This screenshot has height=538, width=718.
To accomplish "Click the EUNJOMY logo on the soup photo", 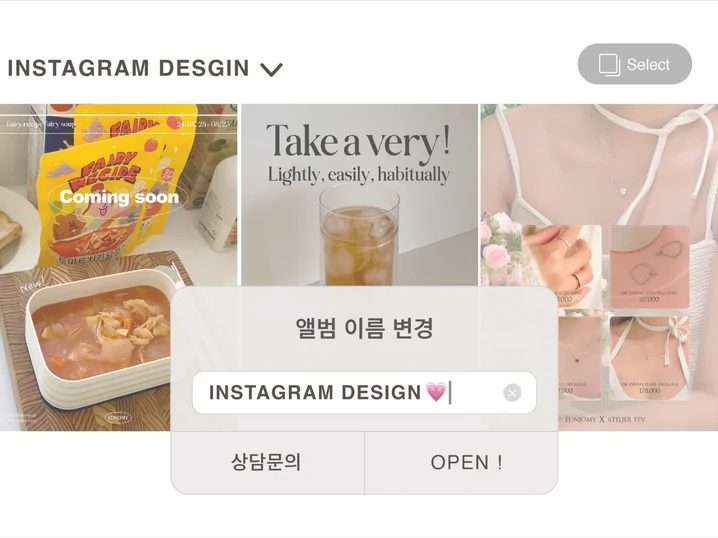I will pyautogui.click(x=118, y=418).
